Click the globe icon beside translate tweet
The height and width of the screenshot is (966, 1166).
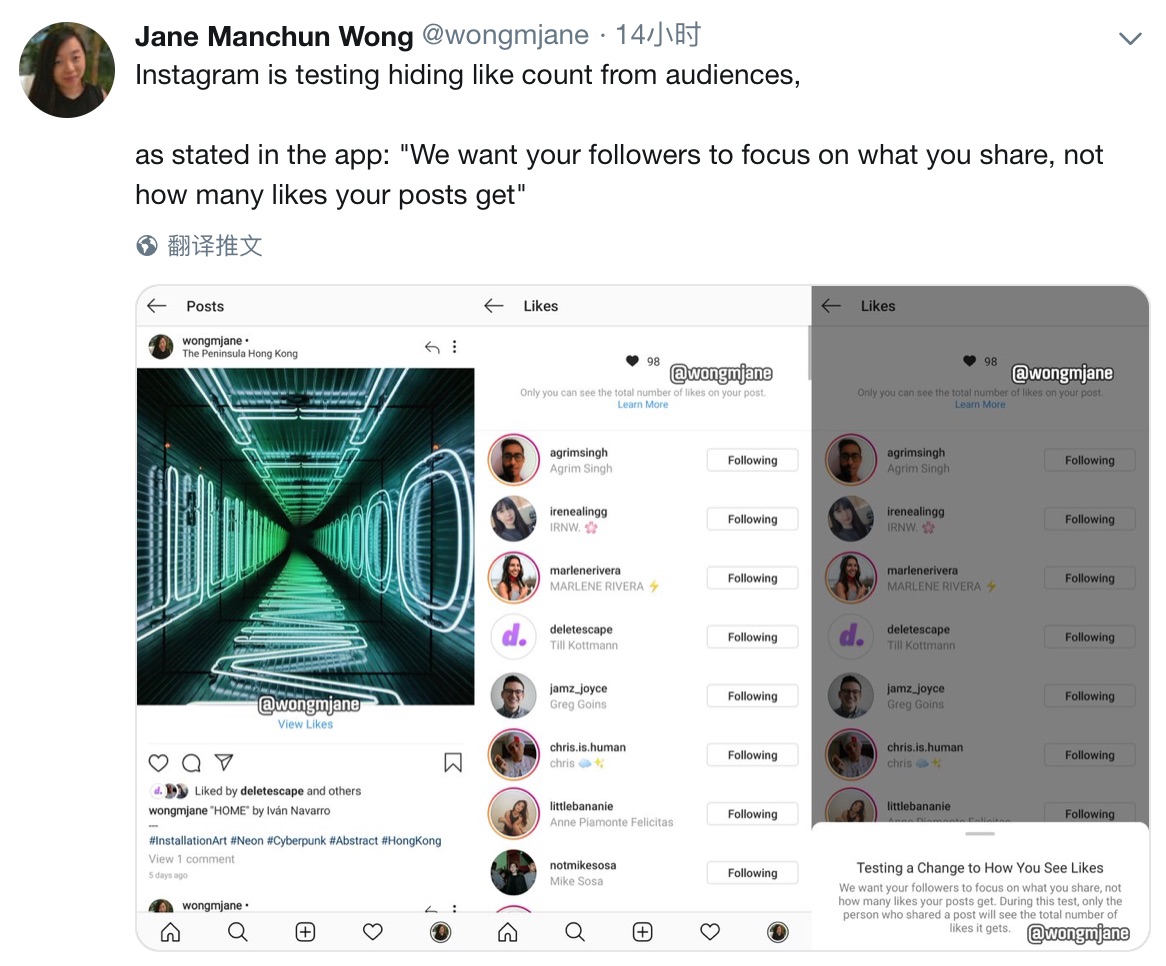point(147,246)
